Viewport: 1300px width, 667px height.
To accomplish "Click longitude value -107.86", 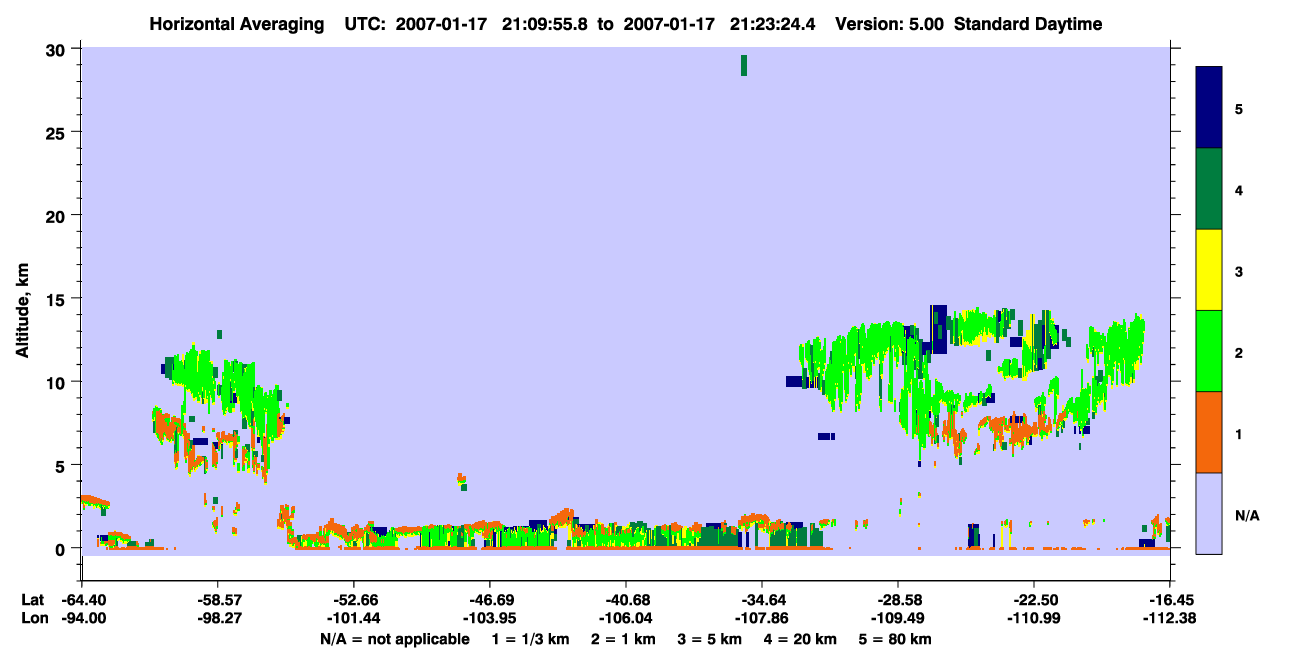I will pos(762,618).
